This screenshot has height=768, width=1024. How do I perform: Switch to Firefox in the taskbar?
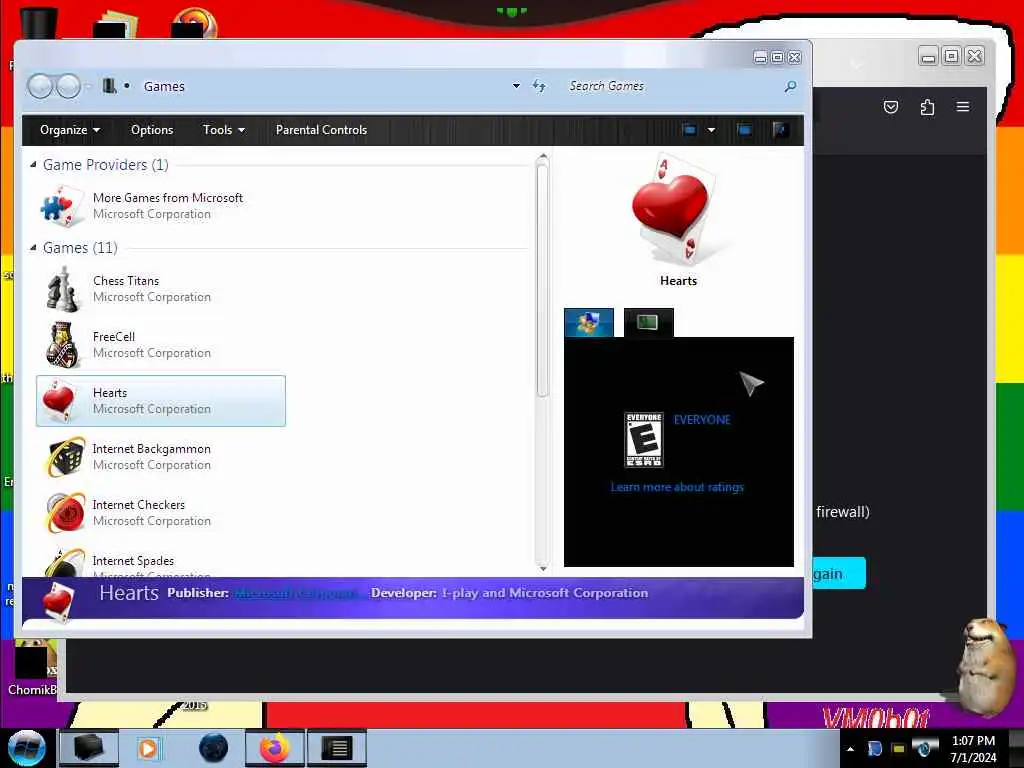(275, 748)
